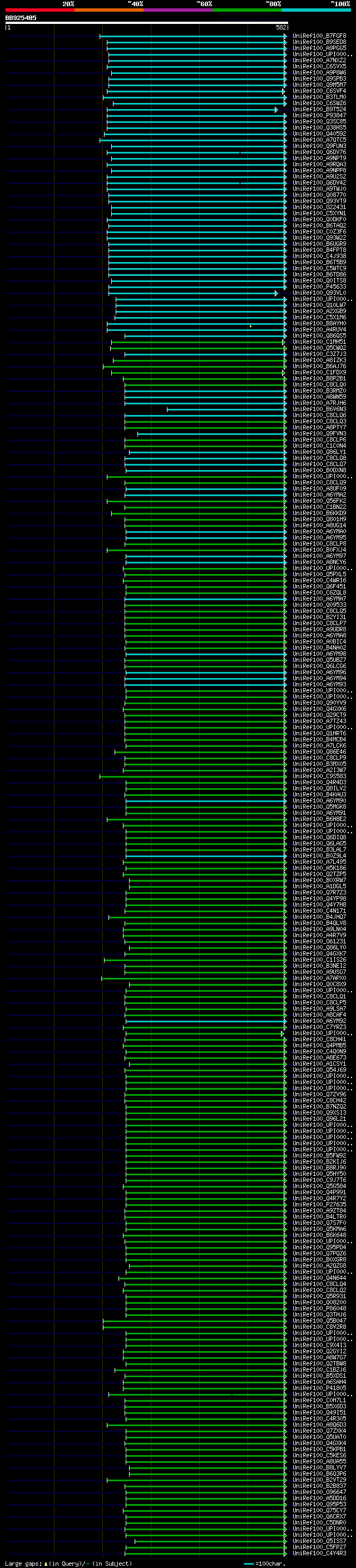Open hit UniRef100_C1BZJ6

tap(319, 1370)
